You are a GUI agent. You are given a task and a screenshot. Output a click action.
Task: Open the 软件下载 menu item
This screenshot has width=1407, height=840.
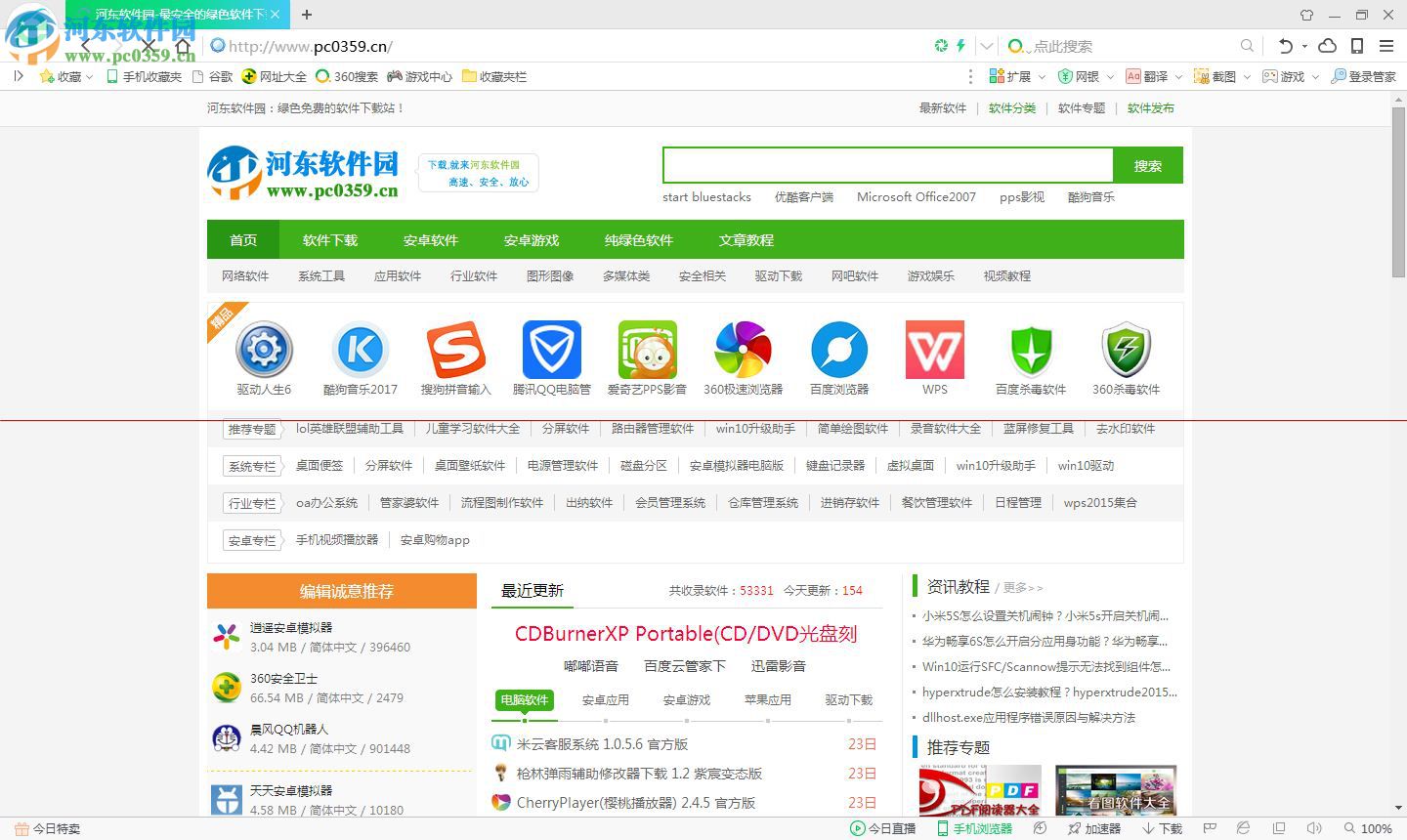click(330, 239)
